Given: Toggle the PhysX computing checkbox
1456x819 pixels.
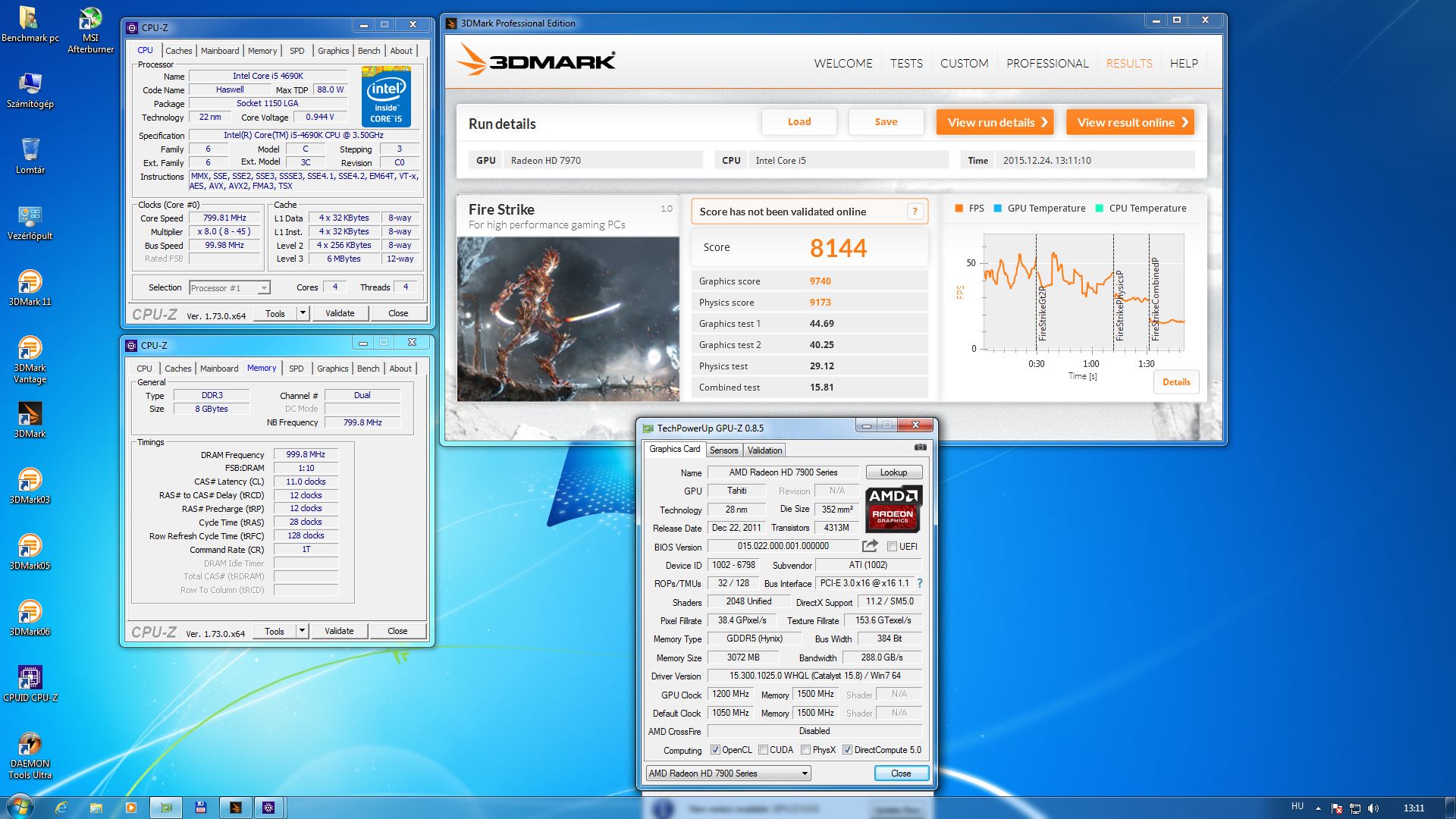Looking at the screenshot, I should pos(805,750).
